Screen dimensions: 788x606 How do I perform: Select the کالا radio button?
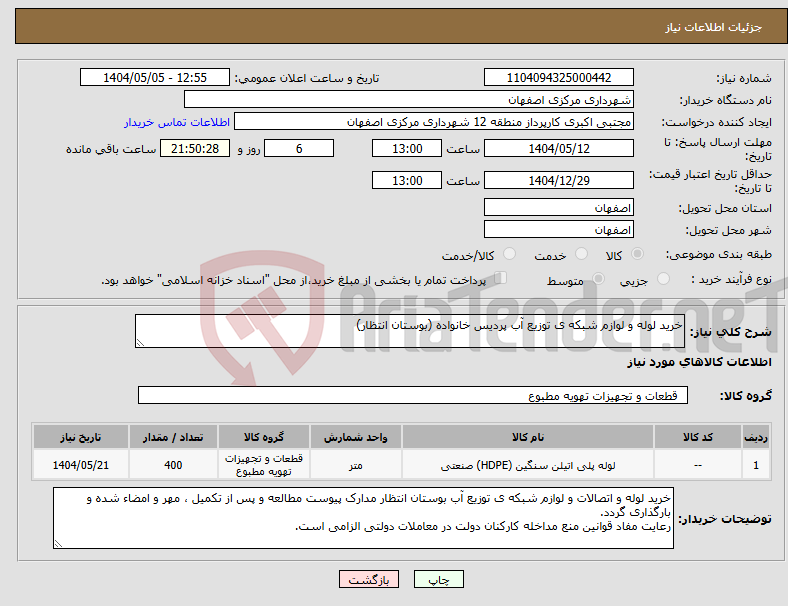(x=637, y=254)
